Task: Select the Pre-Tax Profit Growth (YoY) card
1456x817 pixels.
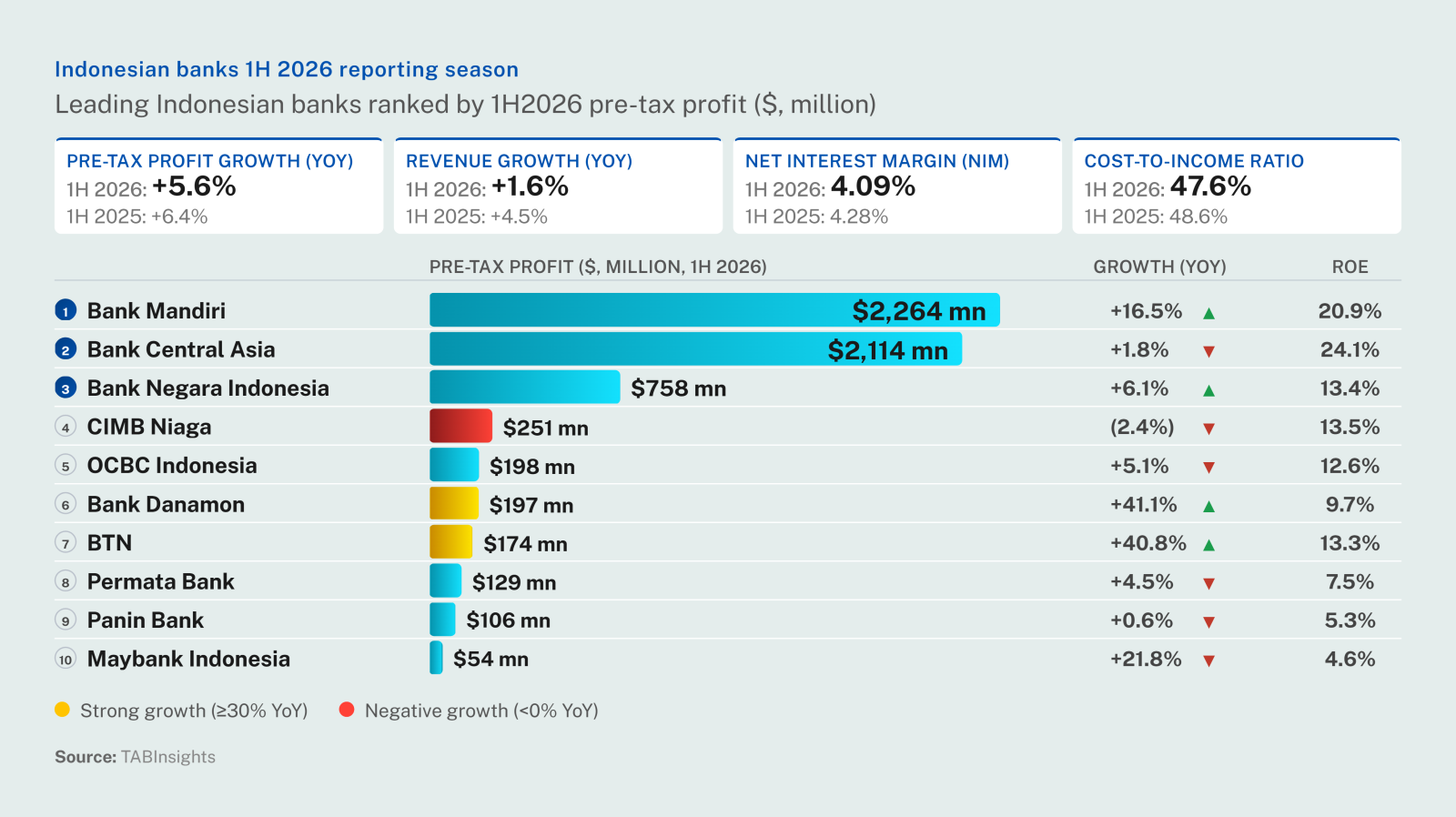Action: pos(218,186)
